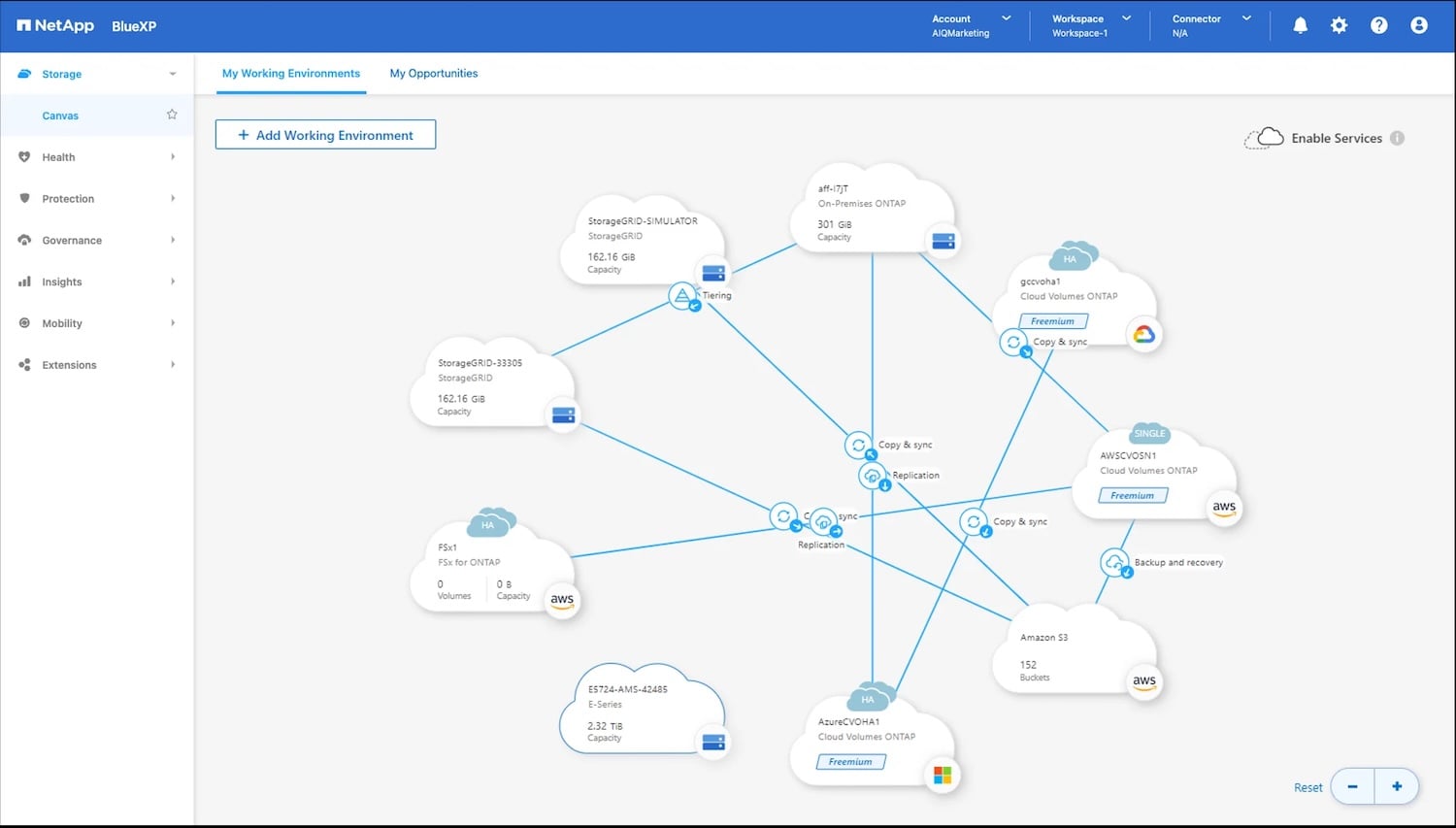The width and height of the screenshot is (1456, 828).
Task: Click the Google Cloud logo on gccvoha1
Action: (x=1144, y=335)
